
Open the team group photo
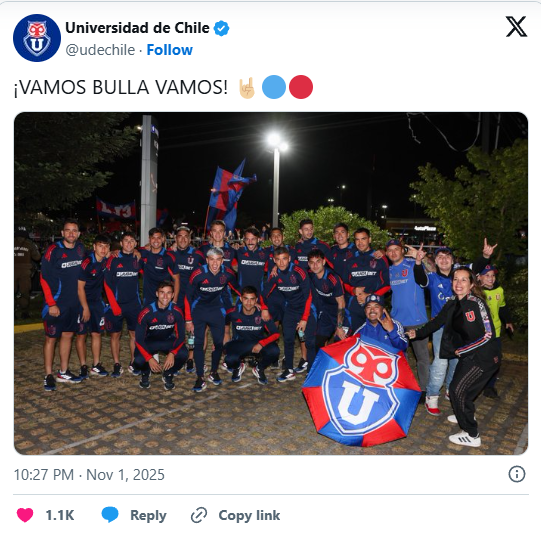pyautogui.click(x=271, y=283)
